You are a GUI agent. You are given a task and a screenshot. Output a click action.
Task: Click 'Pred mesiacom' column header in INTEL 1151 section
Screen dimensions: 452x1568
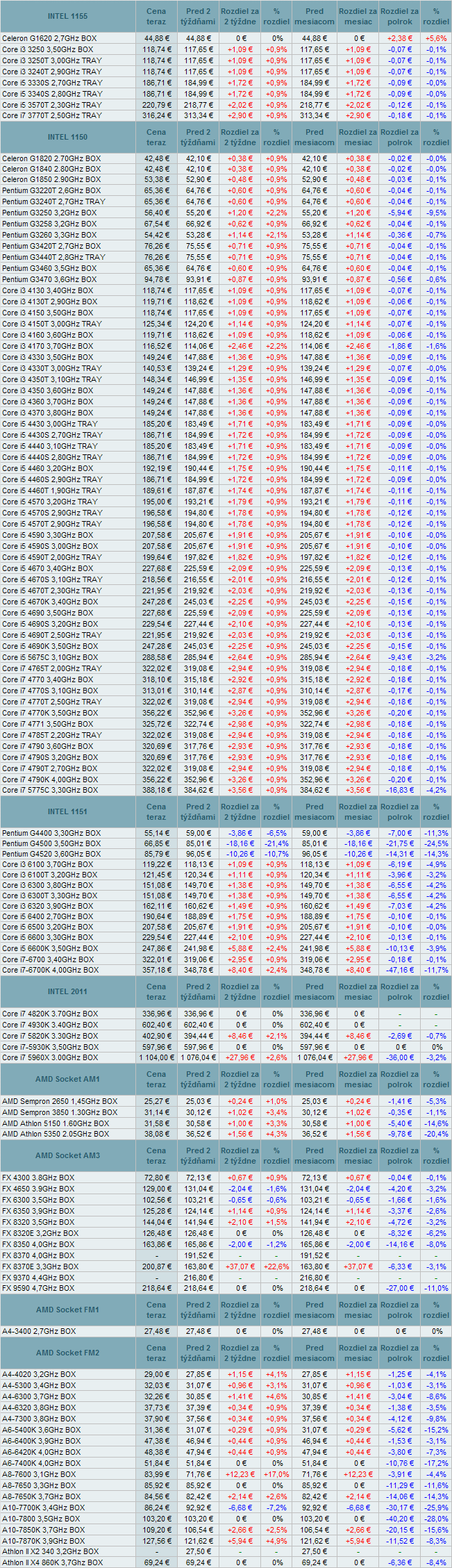click(x=315, y=811)
